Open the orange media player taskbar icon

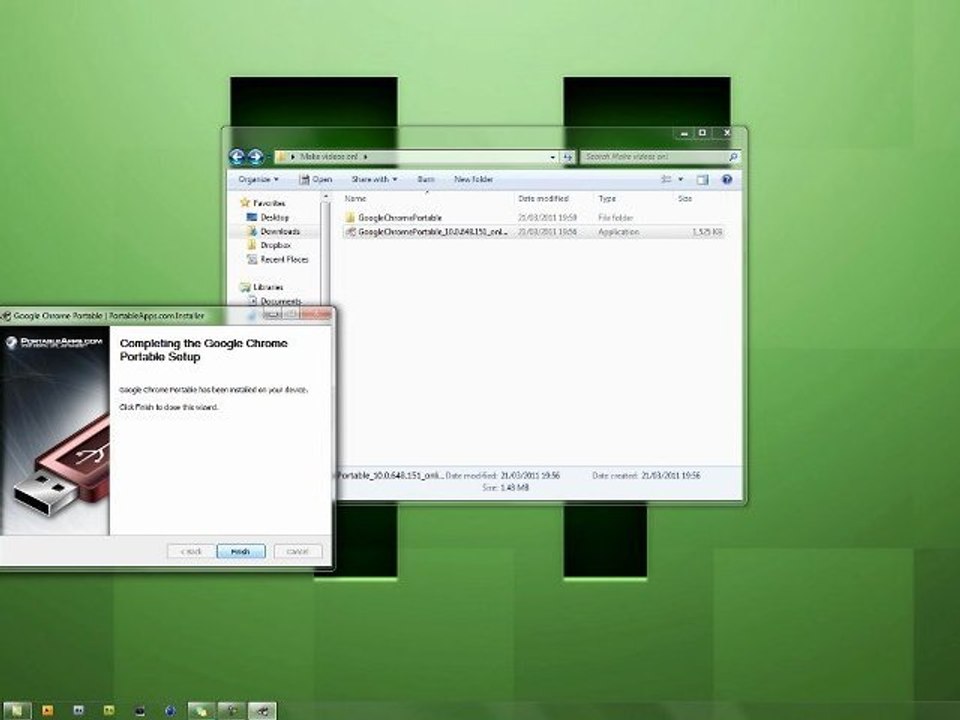coord(47,710)
